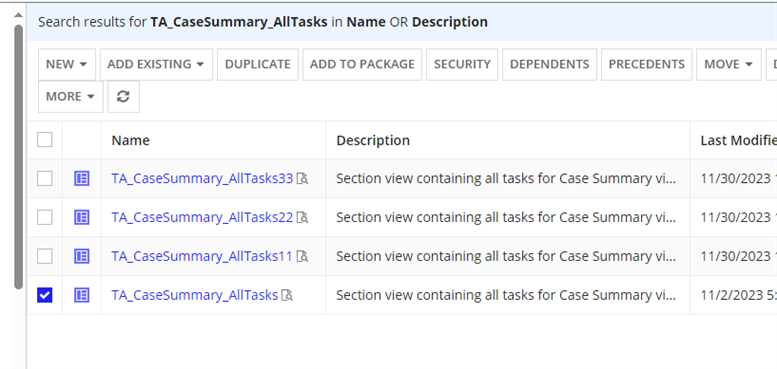Click preview icon after TA_CaseSummary_AllTasks33 name
Screen dimensions: 777x369
[x=302, y=178]
